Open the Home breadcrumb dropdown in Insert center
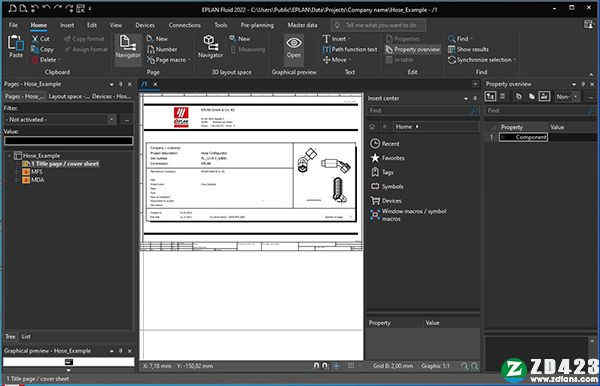 tap(417, 127)
